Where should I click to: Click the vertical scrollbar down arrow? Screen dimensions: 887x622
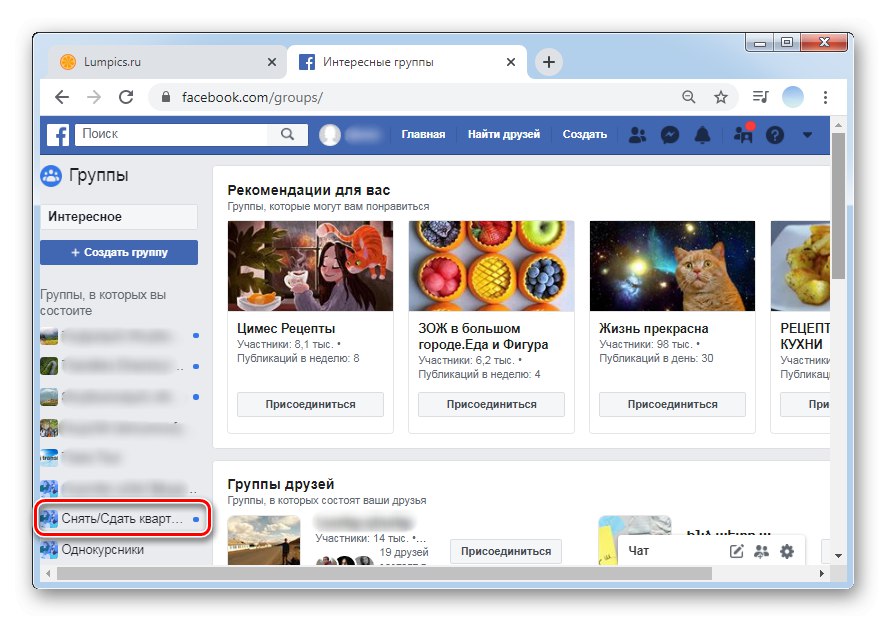[x=838, y=556]
